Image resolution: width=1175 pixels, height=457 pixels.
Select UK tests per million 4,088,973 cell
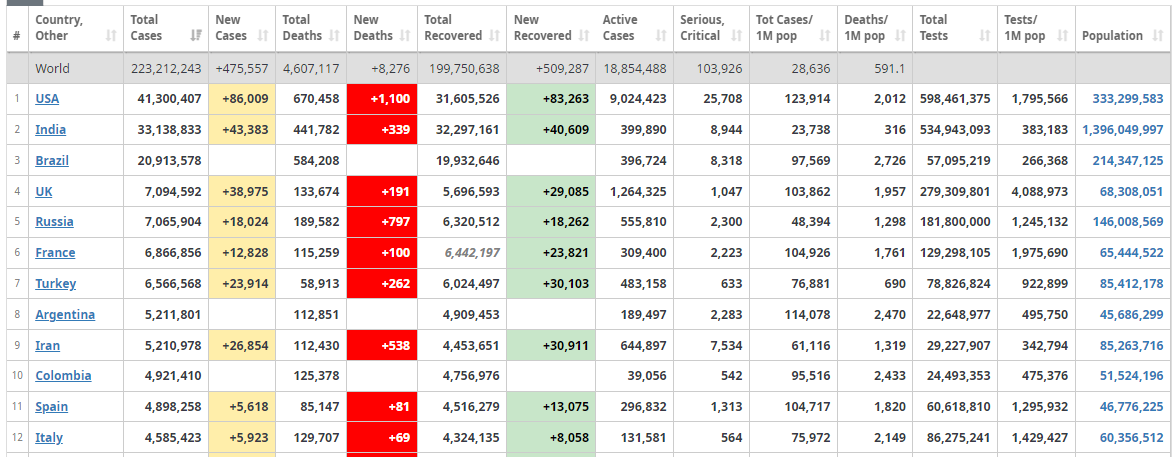pos(1036,191)
